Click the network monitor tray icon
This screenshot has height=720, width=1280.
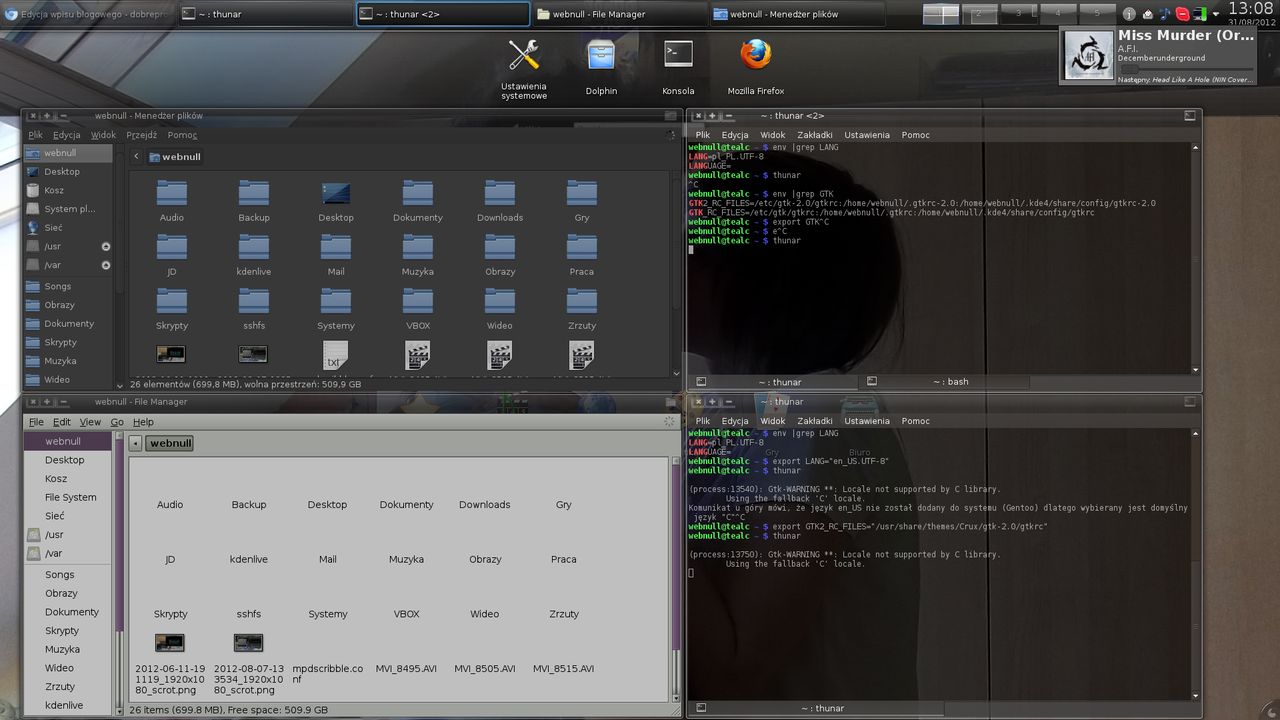pos(1200,14)
